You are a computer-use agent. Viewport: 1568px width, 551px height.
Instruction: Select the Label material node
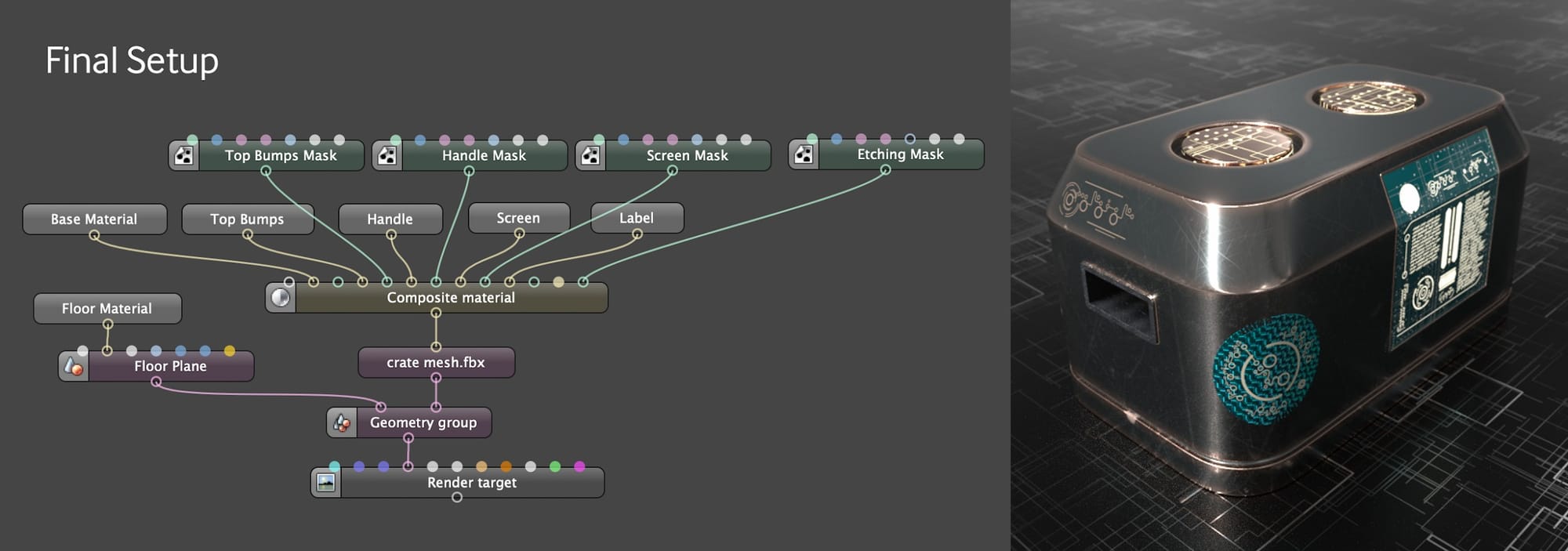[x=637, y=218]
